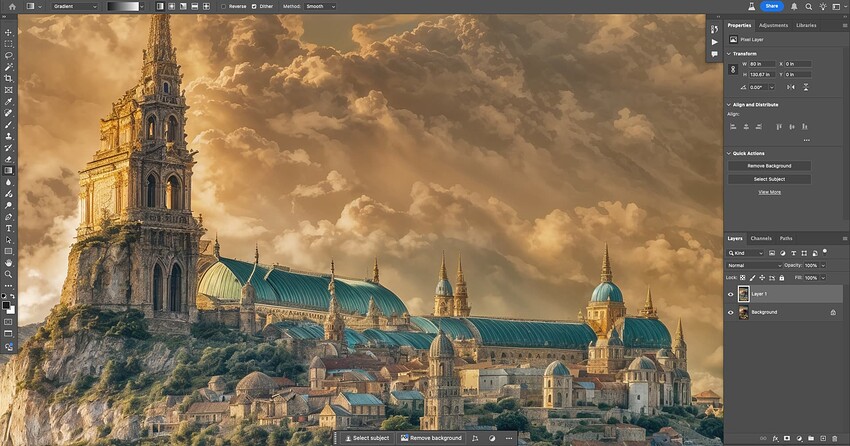Open the Gradient type dropdown
Screen dimensions: 850x446
click(75, 7)
